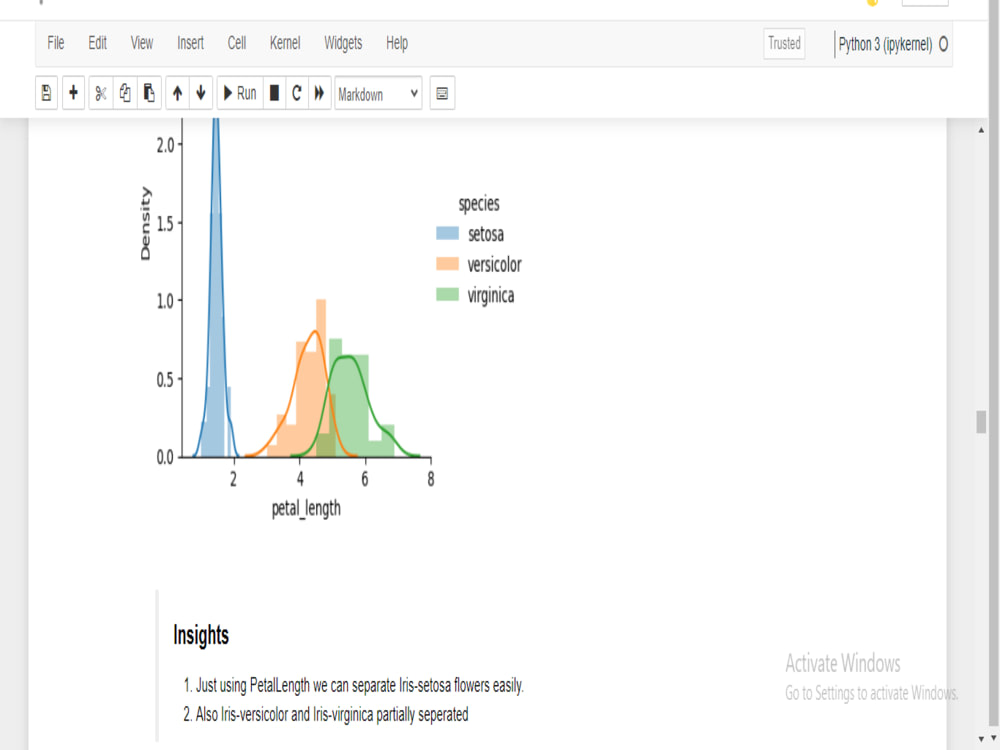Cut the selected cell using scissors icon
Screen dimensions: 1000x750
coord(99,92)
